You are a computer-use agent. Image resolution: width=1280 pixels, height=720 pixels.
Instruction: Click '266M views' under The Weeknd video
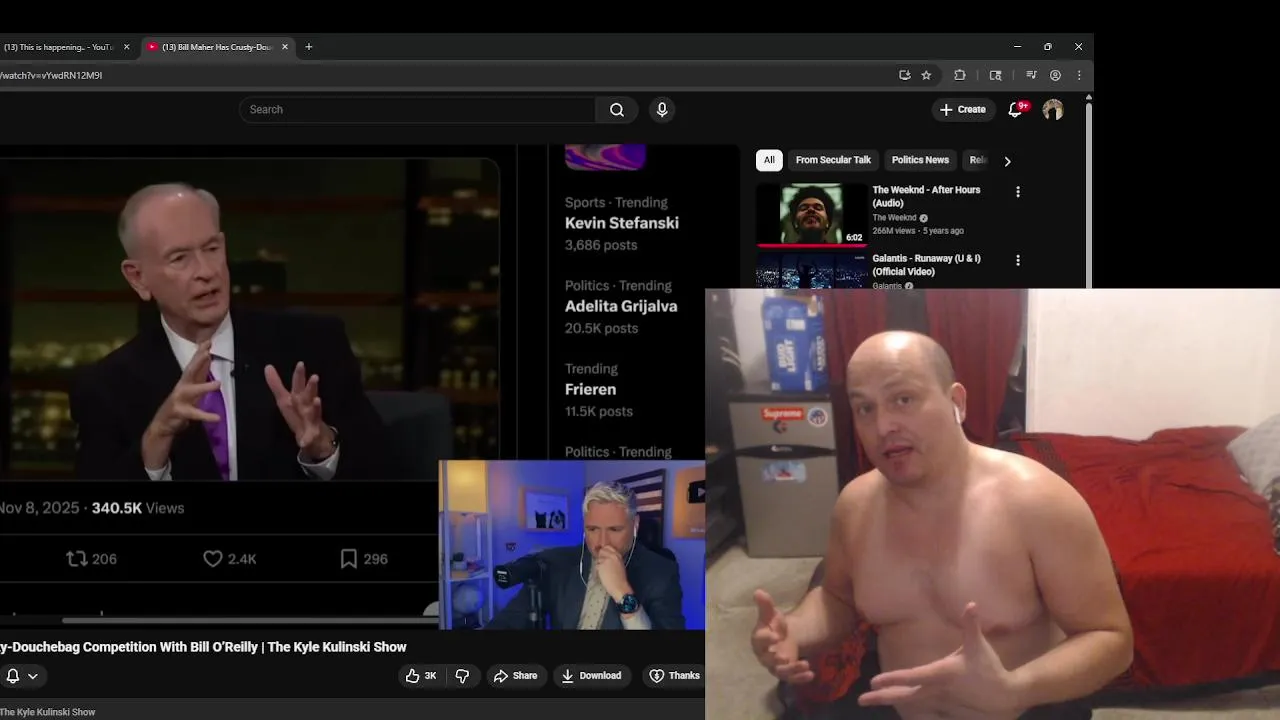894,231
